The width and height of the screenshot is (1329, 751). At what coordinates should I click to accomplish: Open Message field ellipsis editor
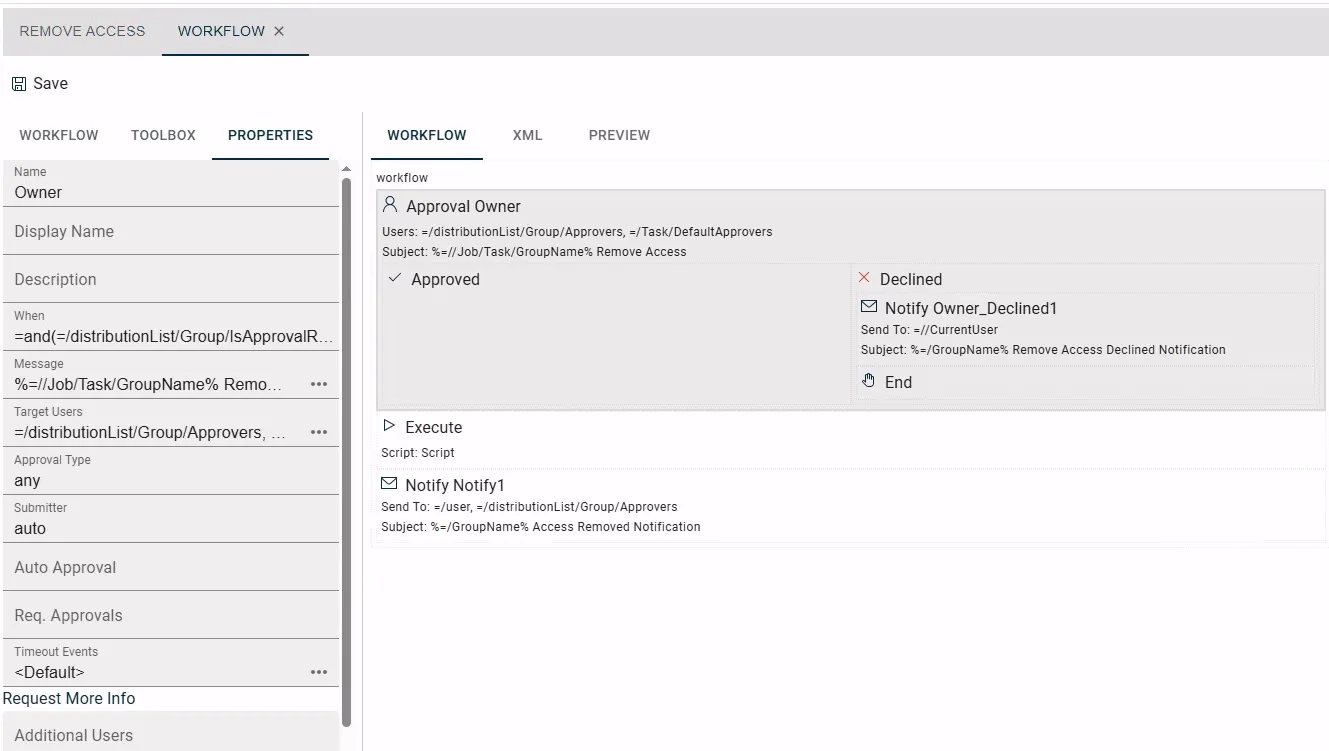tap(319, 384)
